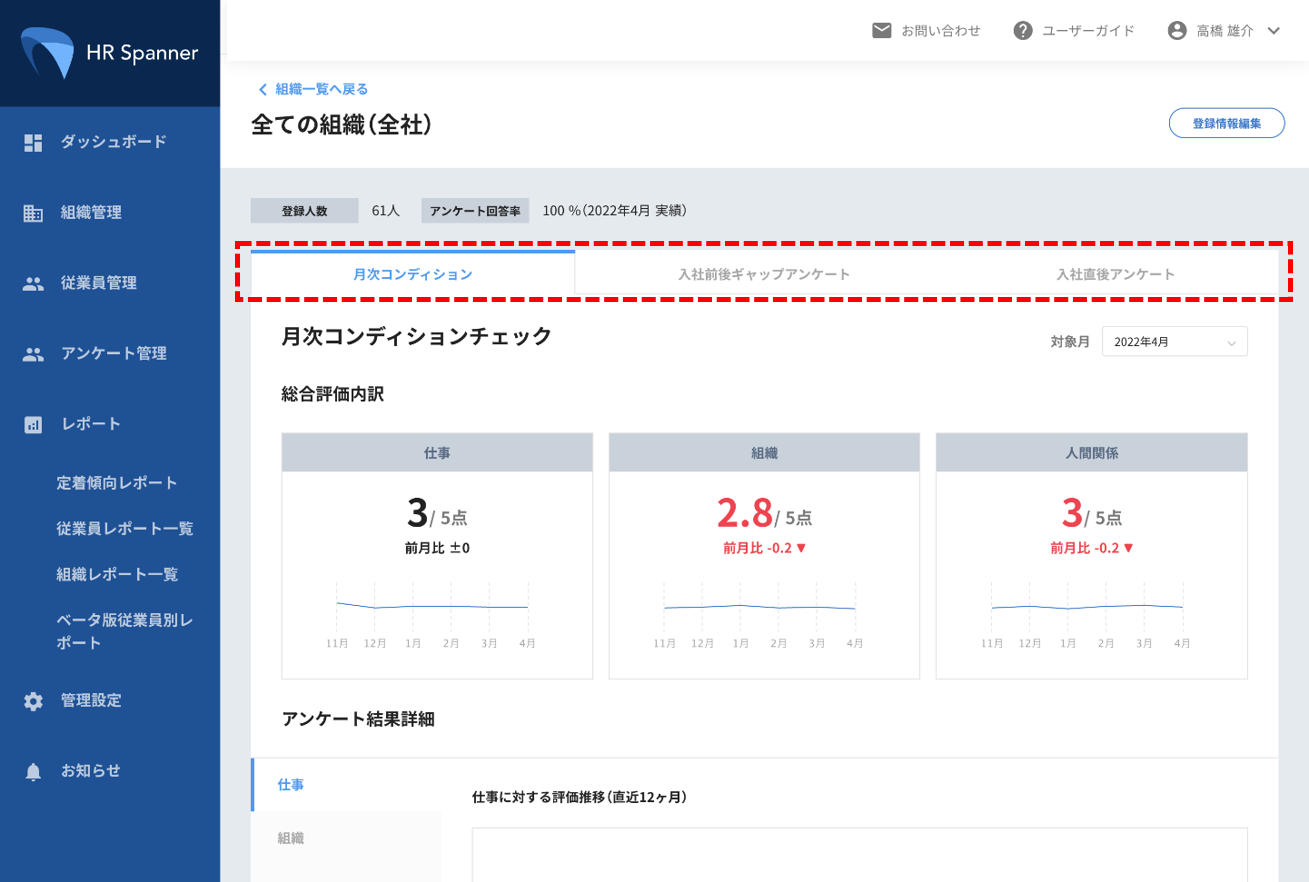Switch to 入社直後アンケート tab
This screenshot has width=1309, height=882.
click(x=1115, y=274)
